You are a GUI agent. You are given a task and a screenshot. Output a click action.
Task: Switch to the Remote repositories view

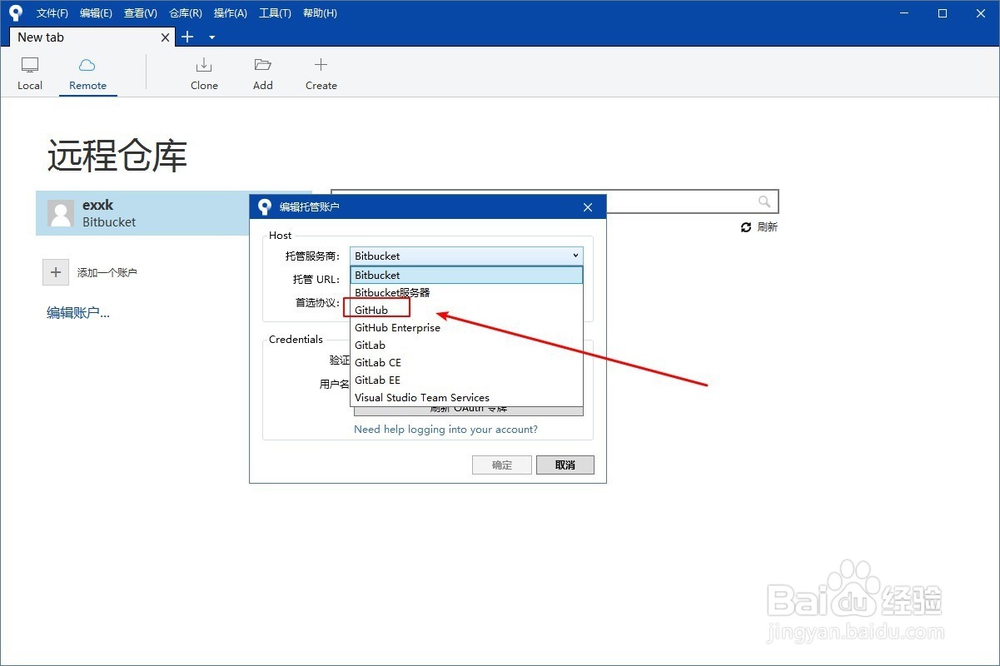click(x=87, y=74)
